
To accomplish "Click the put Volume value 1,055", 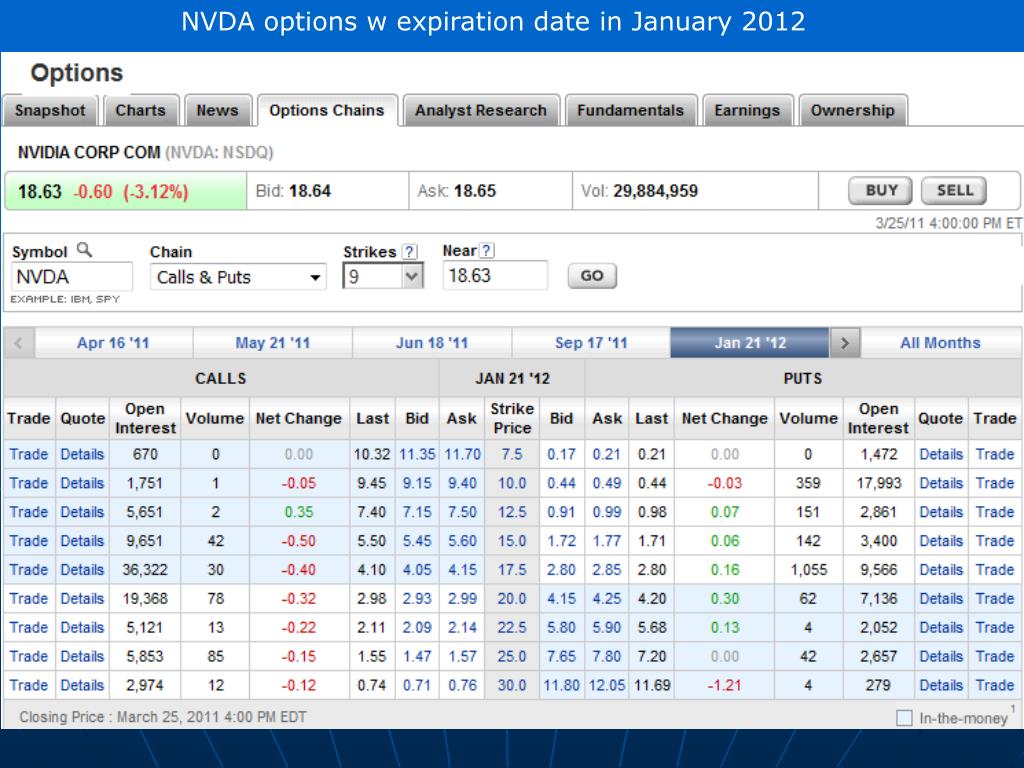I will [808, 569].
